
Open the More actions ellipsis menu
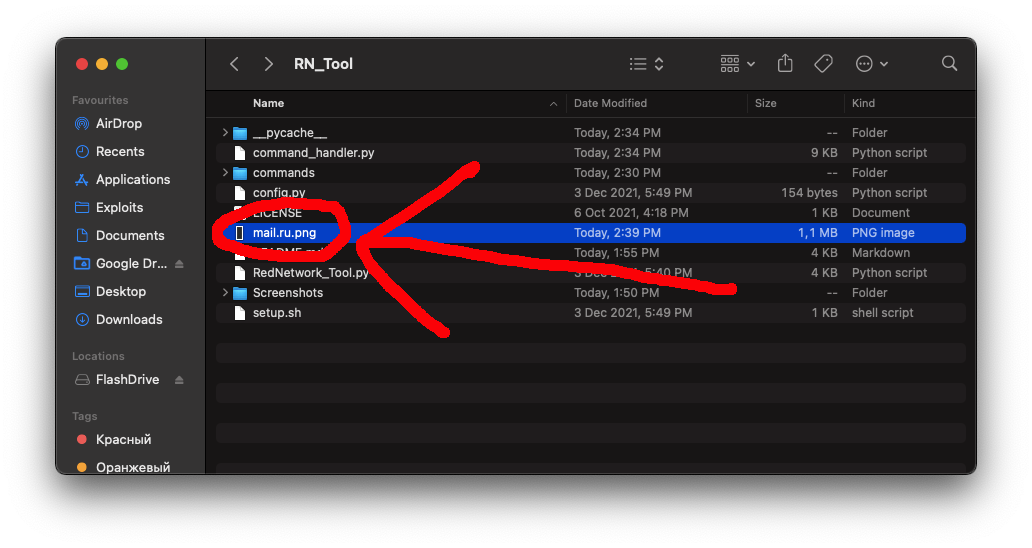coord(871,64)
